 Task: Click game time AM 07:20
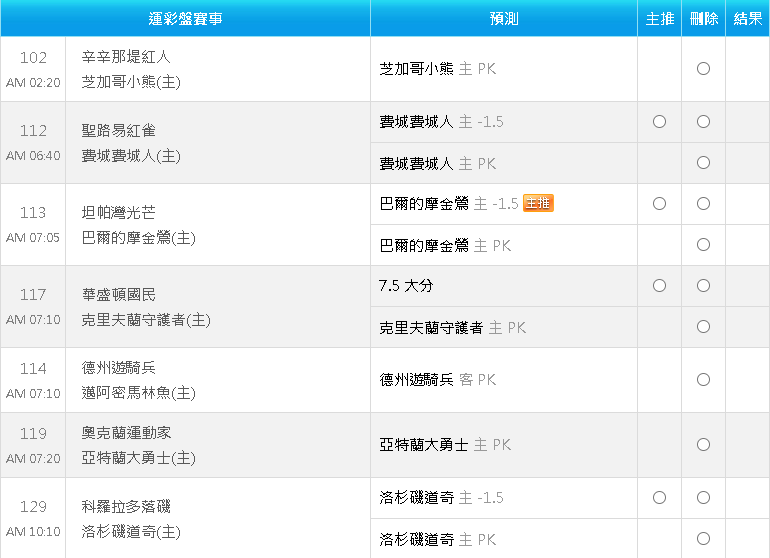click(x=33, y=459)
